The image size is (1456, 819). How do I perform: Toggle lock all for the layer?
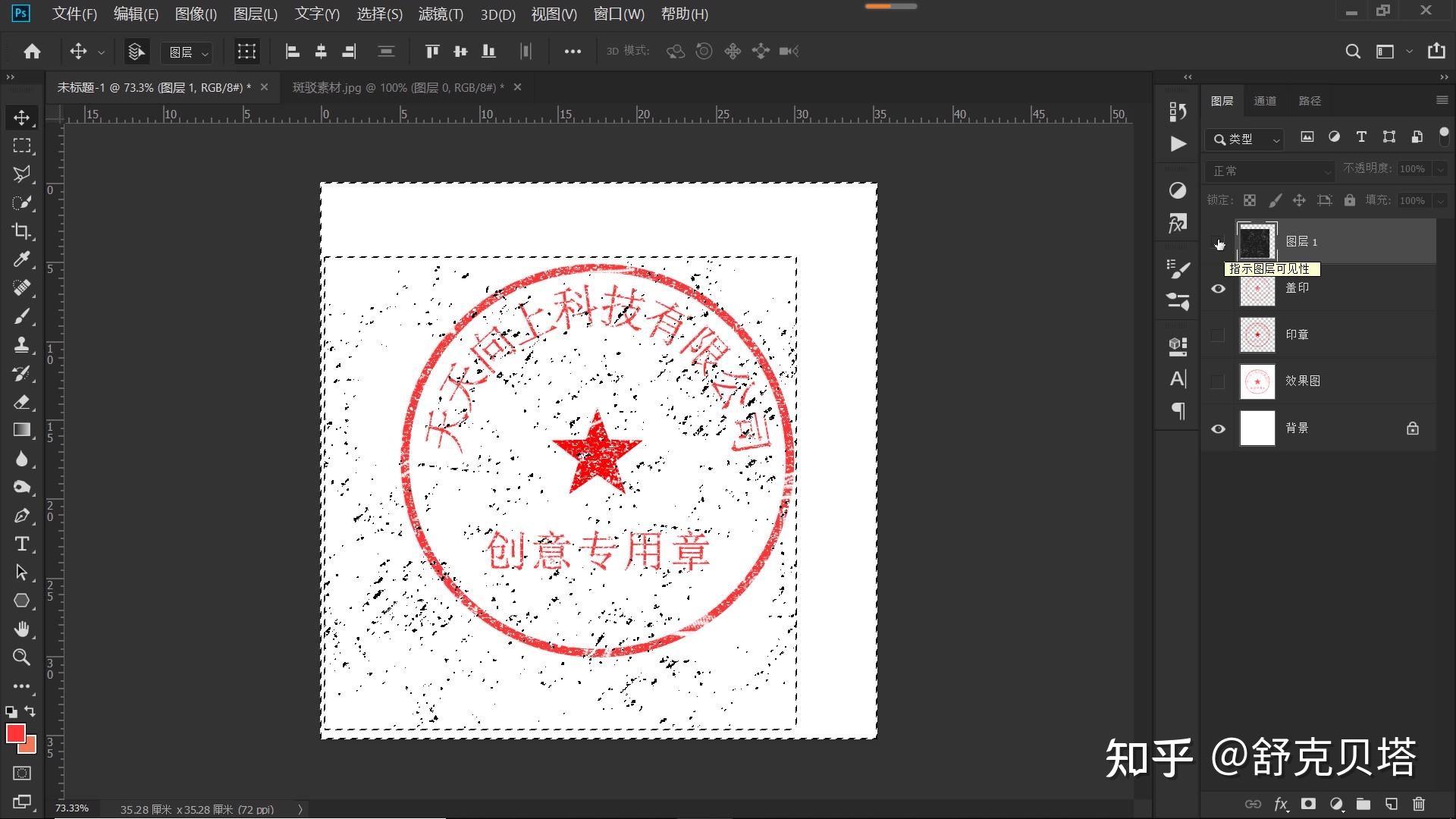point(1349,200)
